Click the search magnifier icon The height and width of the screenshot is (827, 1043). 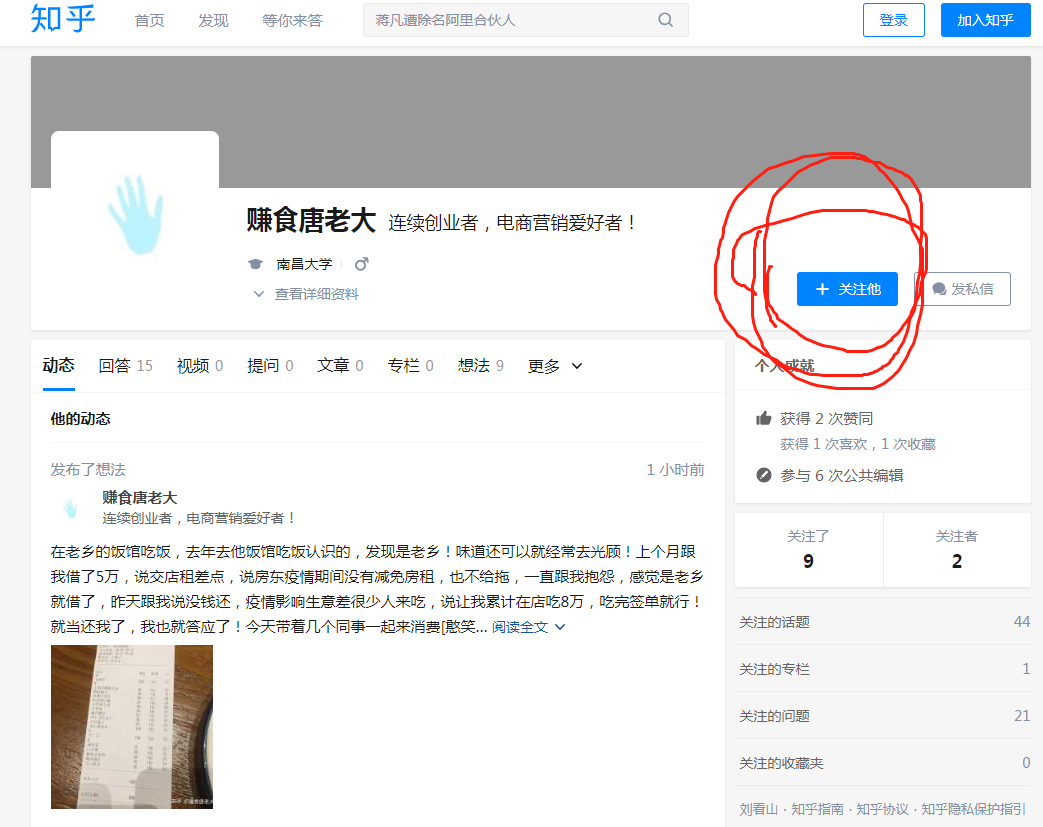(x=665, y=20)
